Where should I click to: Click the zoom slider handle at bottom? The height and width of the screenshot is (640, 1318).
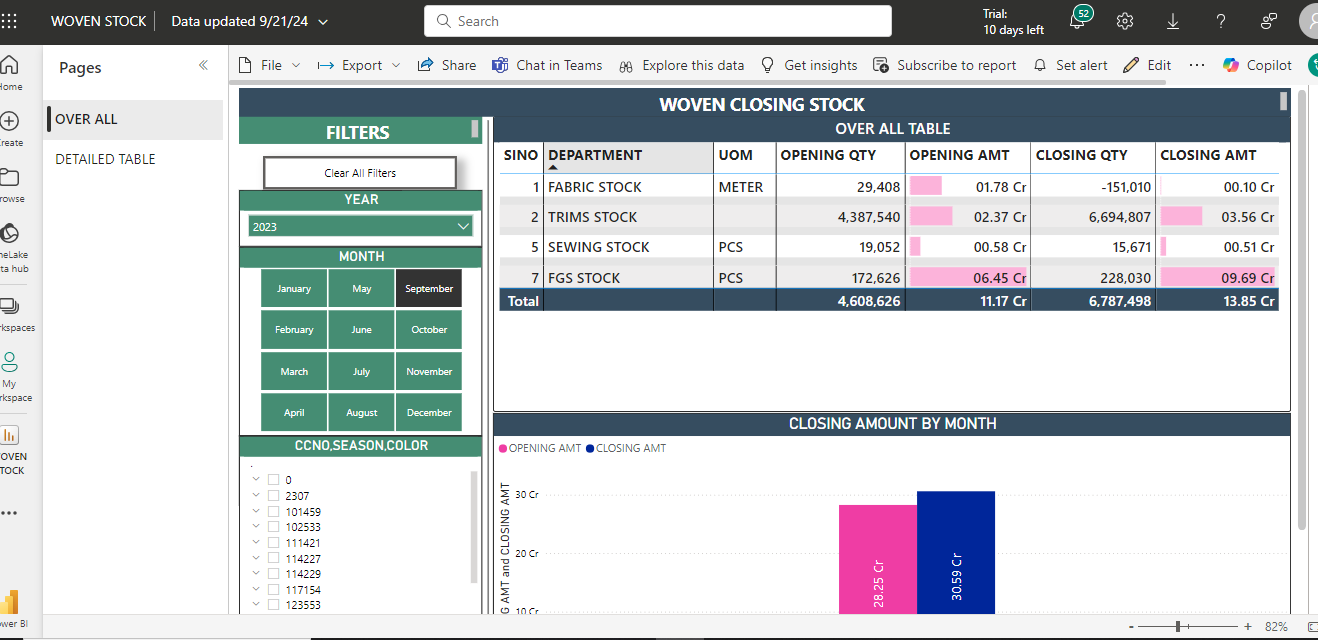[x=1179, y=626]
